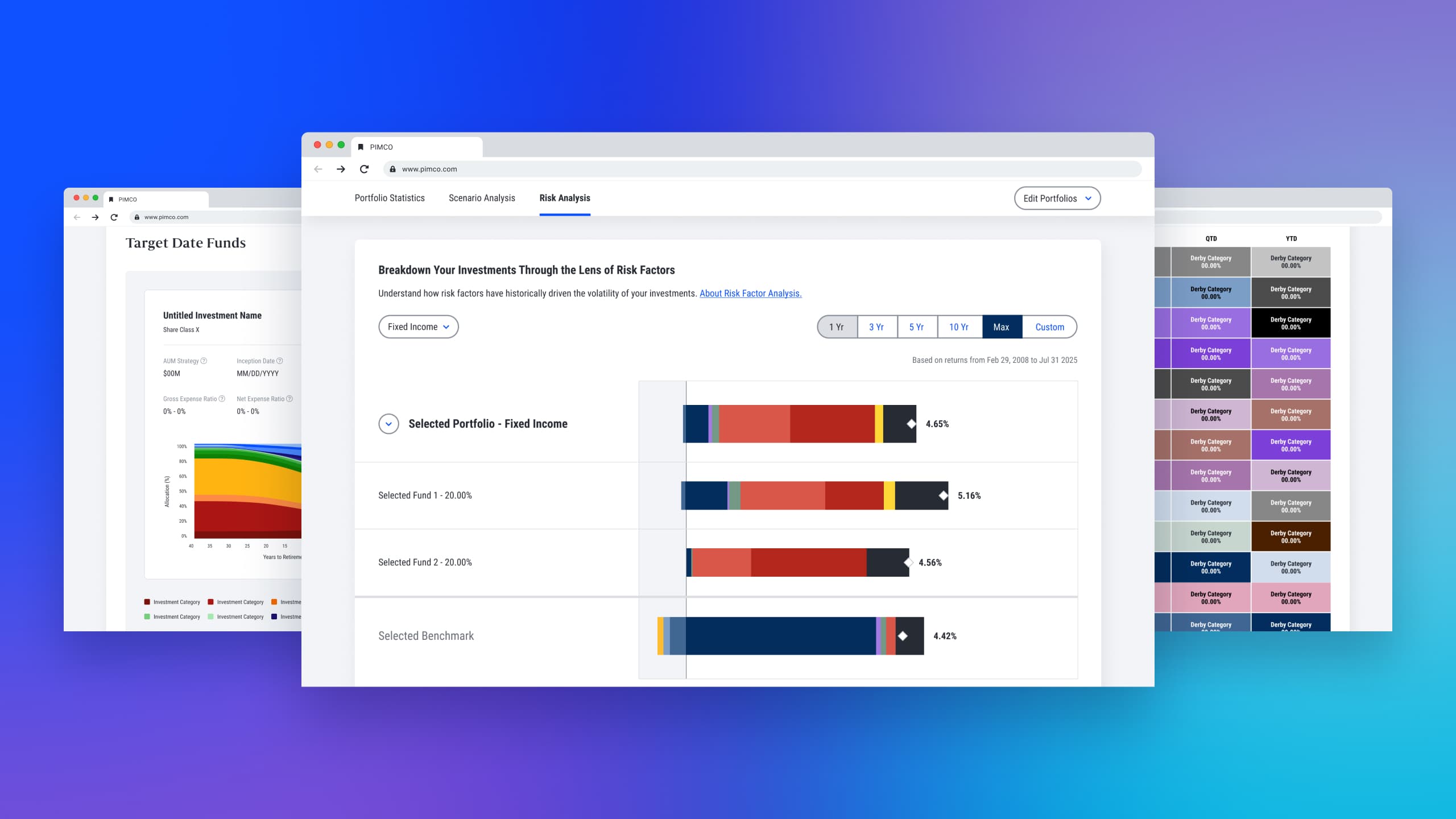Switch to the 10 Yr period

(959, 326)
